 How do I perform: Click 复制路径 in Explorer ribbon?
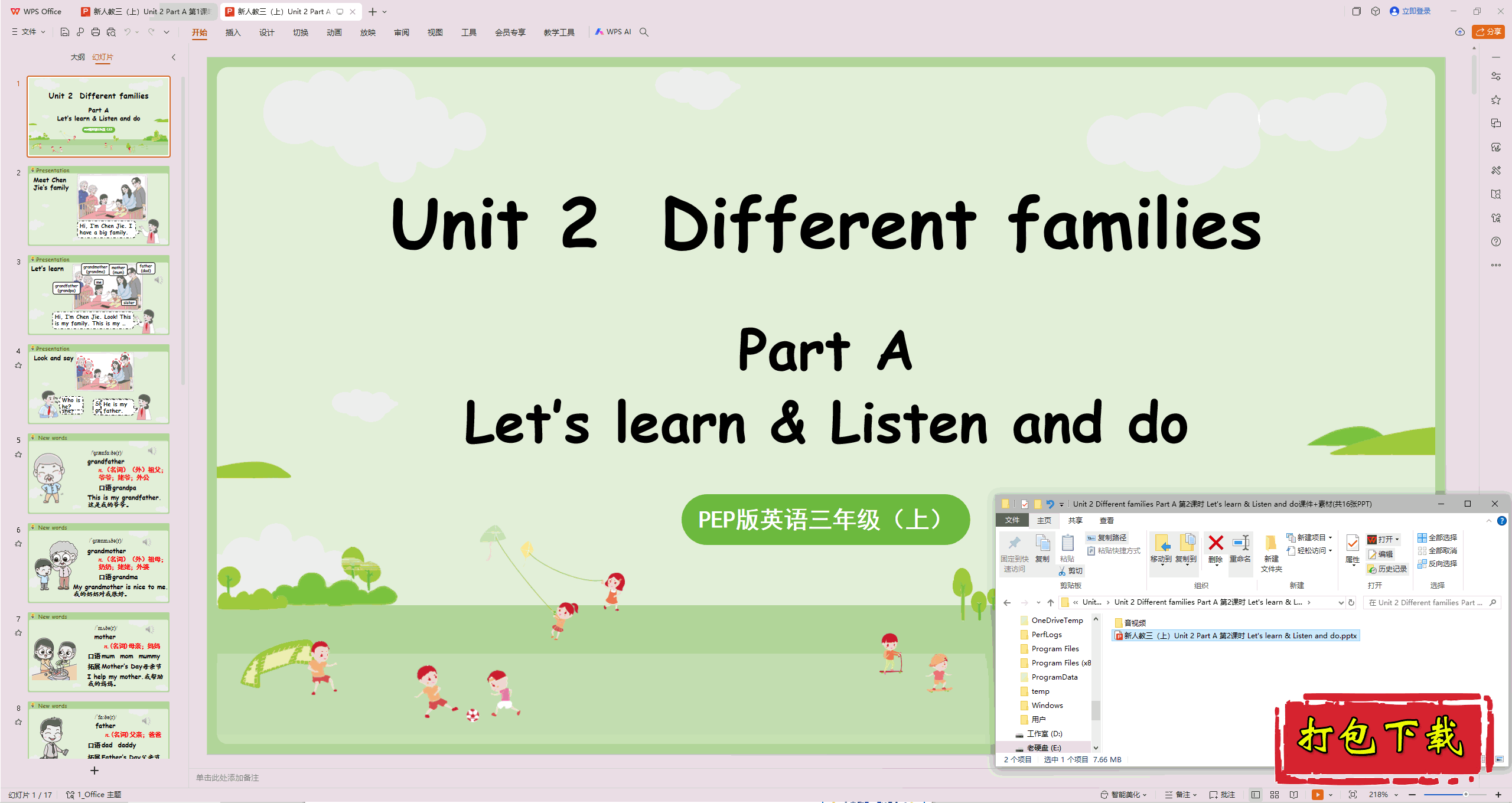point(1106,537)
